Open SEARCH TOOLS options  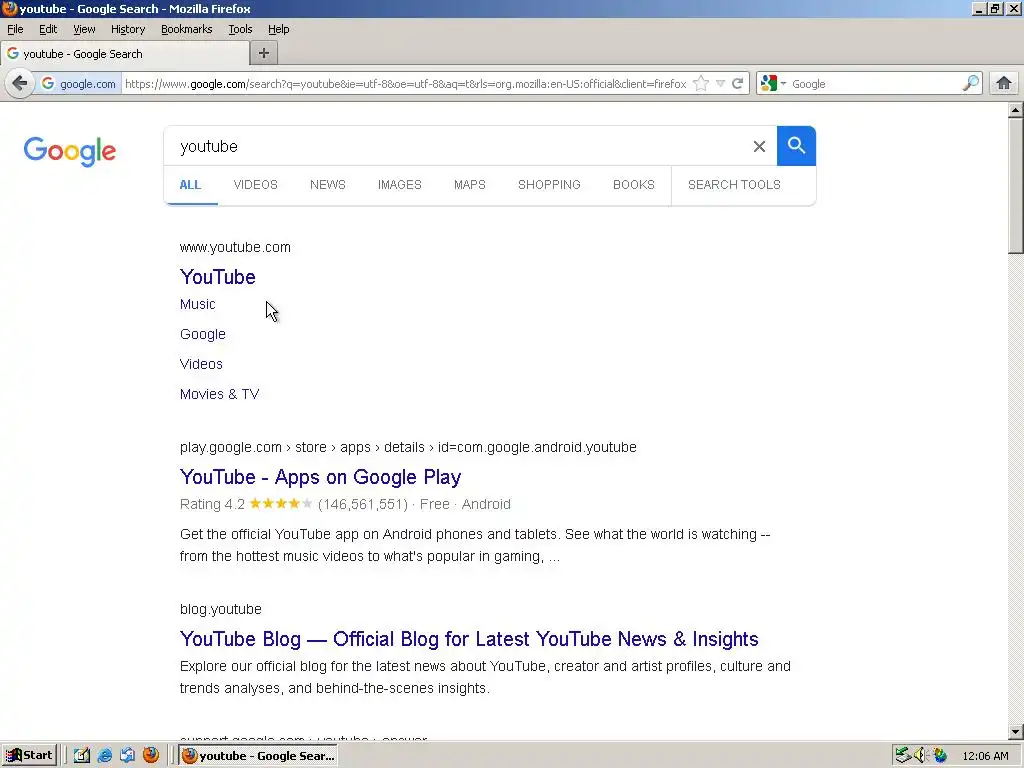click(734, 185)
